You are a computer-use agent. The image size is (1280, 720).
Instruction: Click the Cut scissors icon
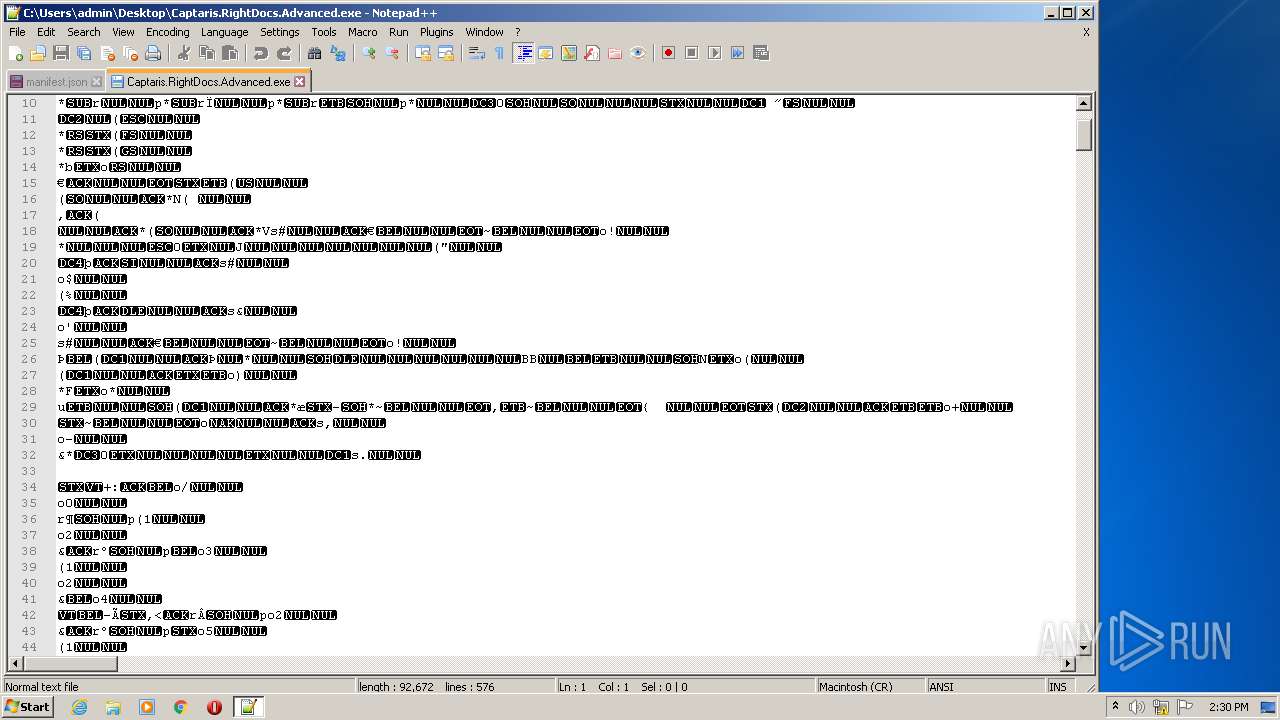tap(183, 53)
